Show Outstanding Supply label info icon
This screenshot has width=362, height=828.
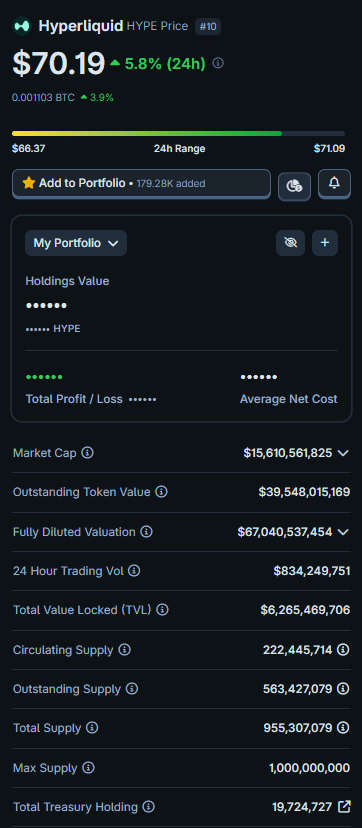(x=132, y=689)
